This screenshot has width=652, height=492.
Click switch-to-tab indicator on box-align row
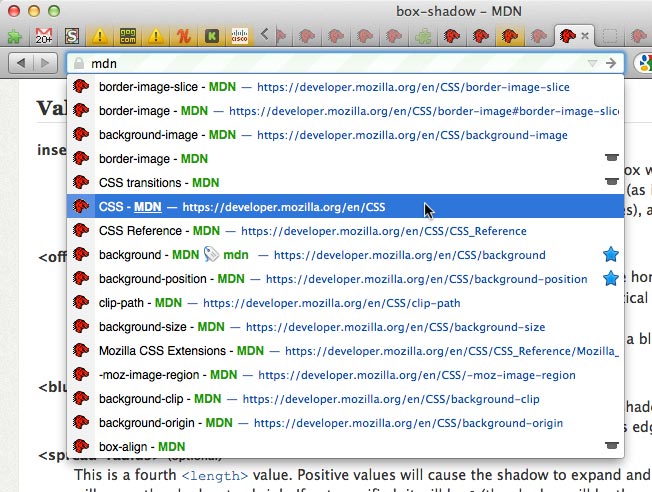coord(612,445)
